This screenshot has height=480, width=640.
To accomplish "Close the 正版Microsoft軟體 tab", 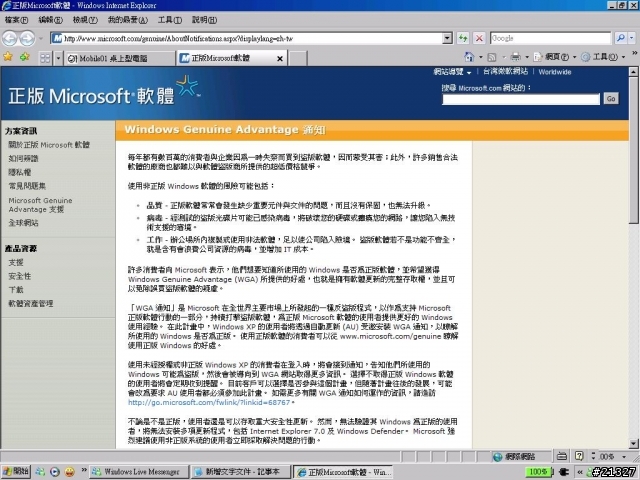I will (x=280, y=59).
